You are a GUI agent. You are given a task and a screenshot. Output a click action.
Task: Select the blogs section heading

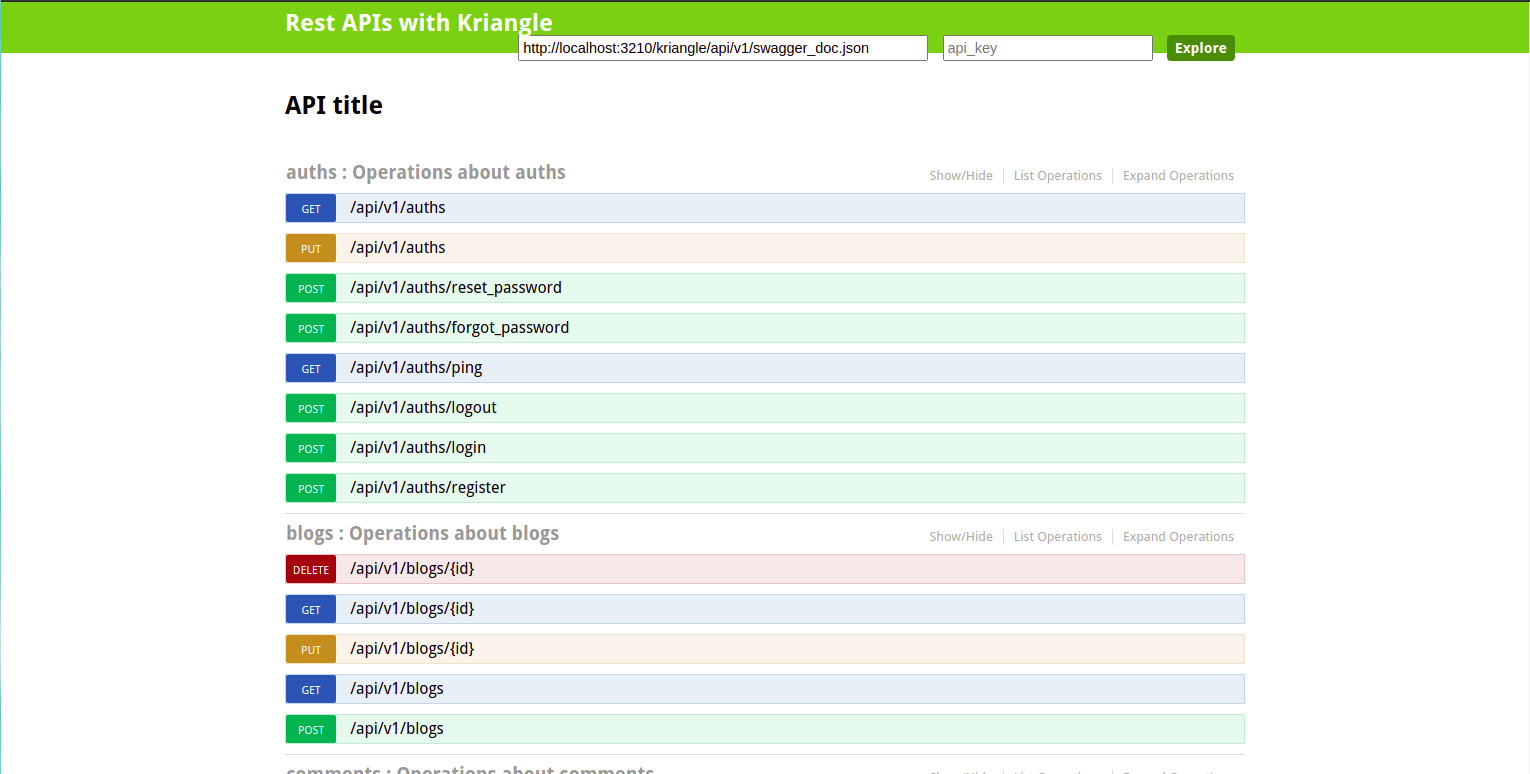pyautogui.click(x=422, y=533)
